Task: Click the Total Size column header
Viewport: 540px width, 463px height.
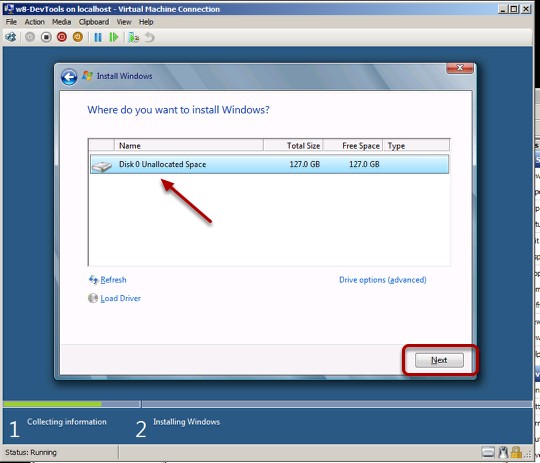Action: click(x=293, y=145)
